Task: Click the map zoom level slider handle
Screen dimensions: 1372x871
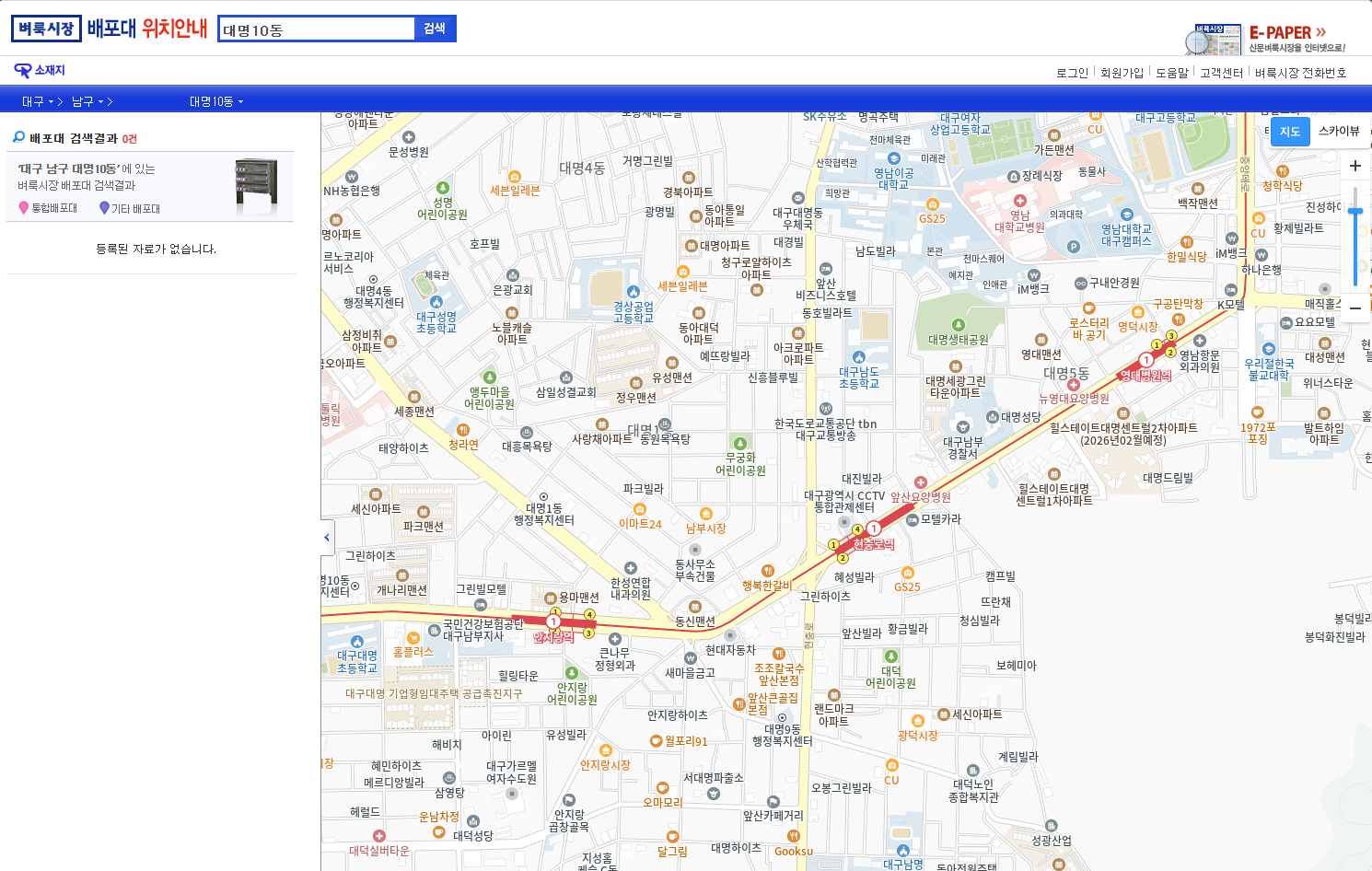Action: 1355,212
